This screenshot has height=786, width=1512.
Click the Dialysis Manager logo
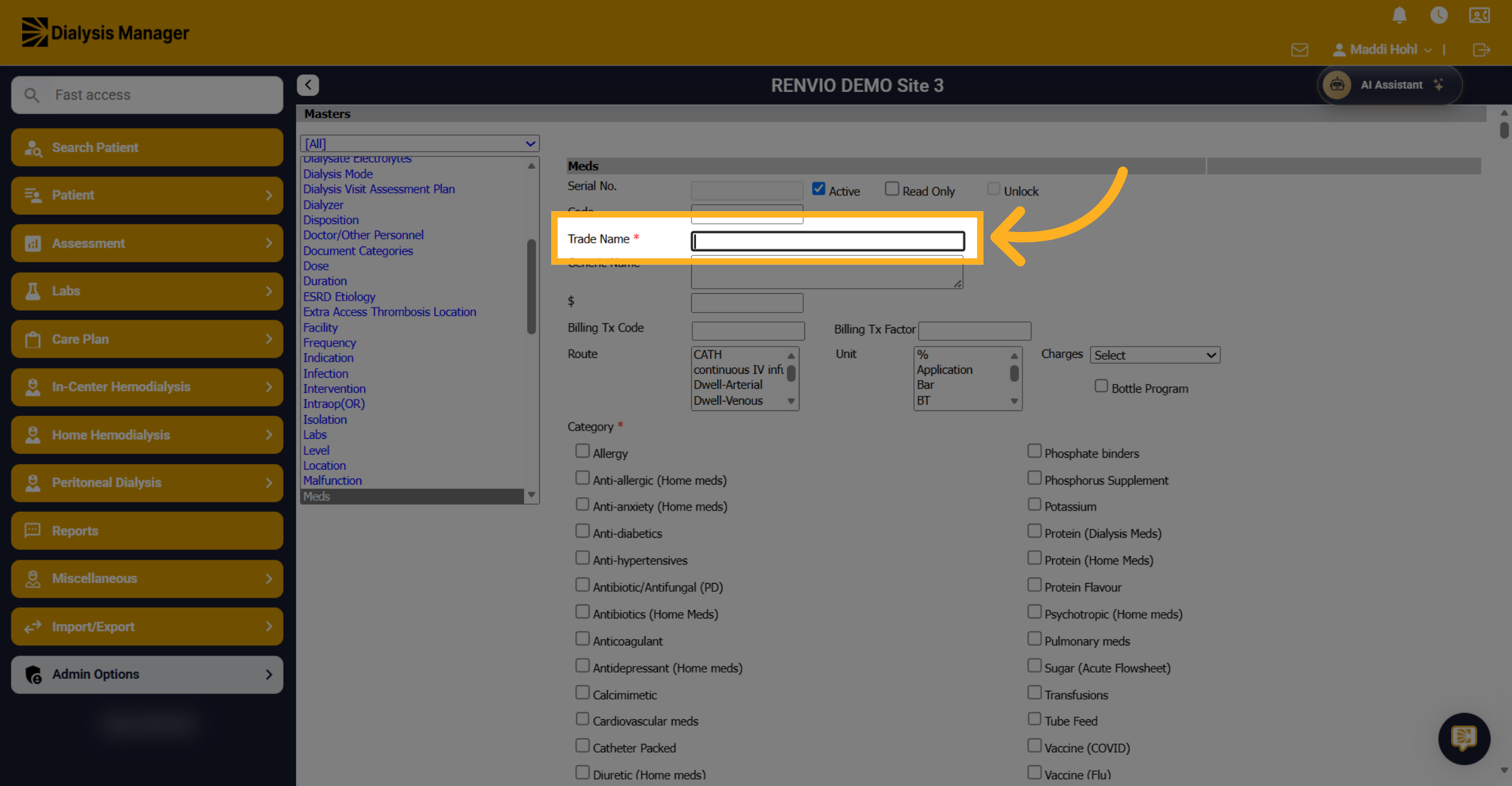pyautogui.click(x=105, y=32)
